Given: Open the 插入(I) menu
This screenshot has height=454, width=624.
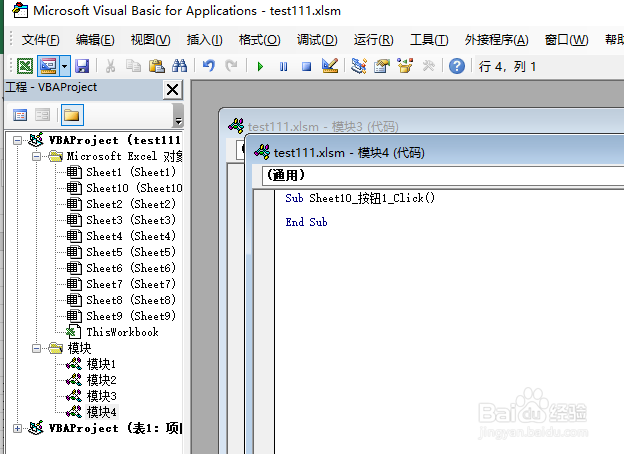Looking at the screenshot, I should point(205,40).
